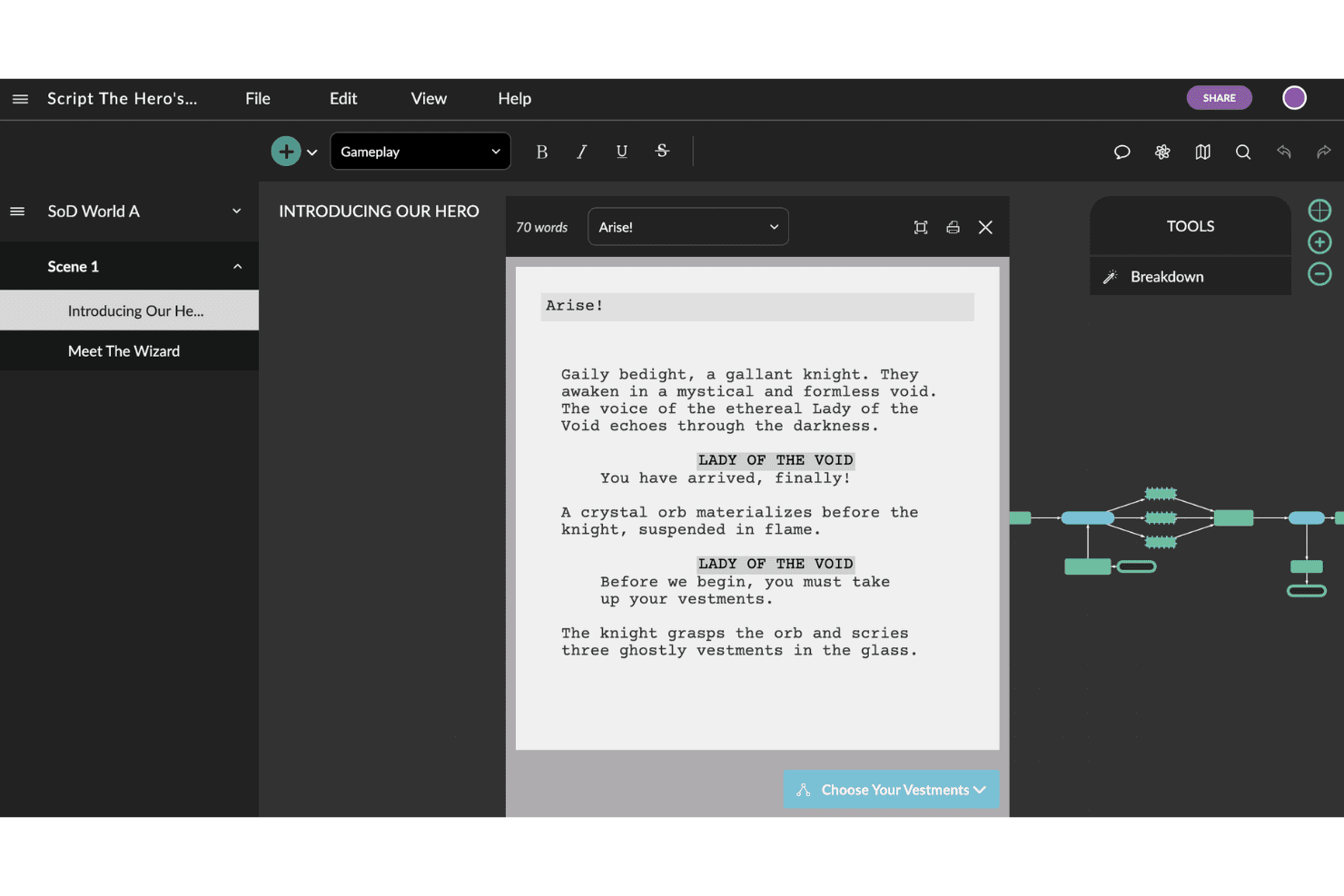Image resolution: width=1344 pixels, height=896 pixels.
Task: Open the File menu
Action: (x=258, y=99)
